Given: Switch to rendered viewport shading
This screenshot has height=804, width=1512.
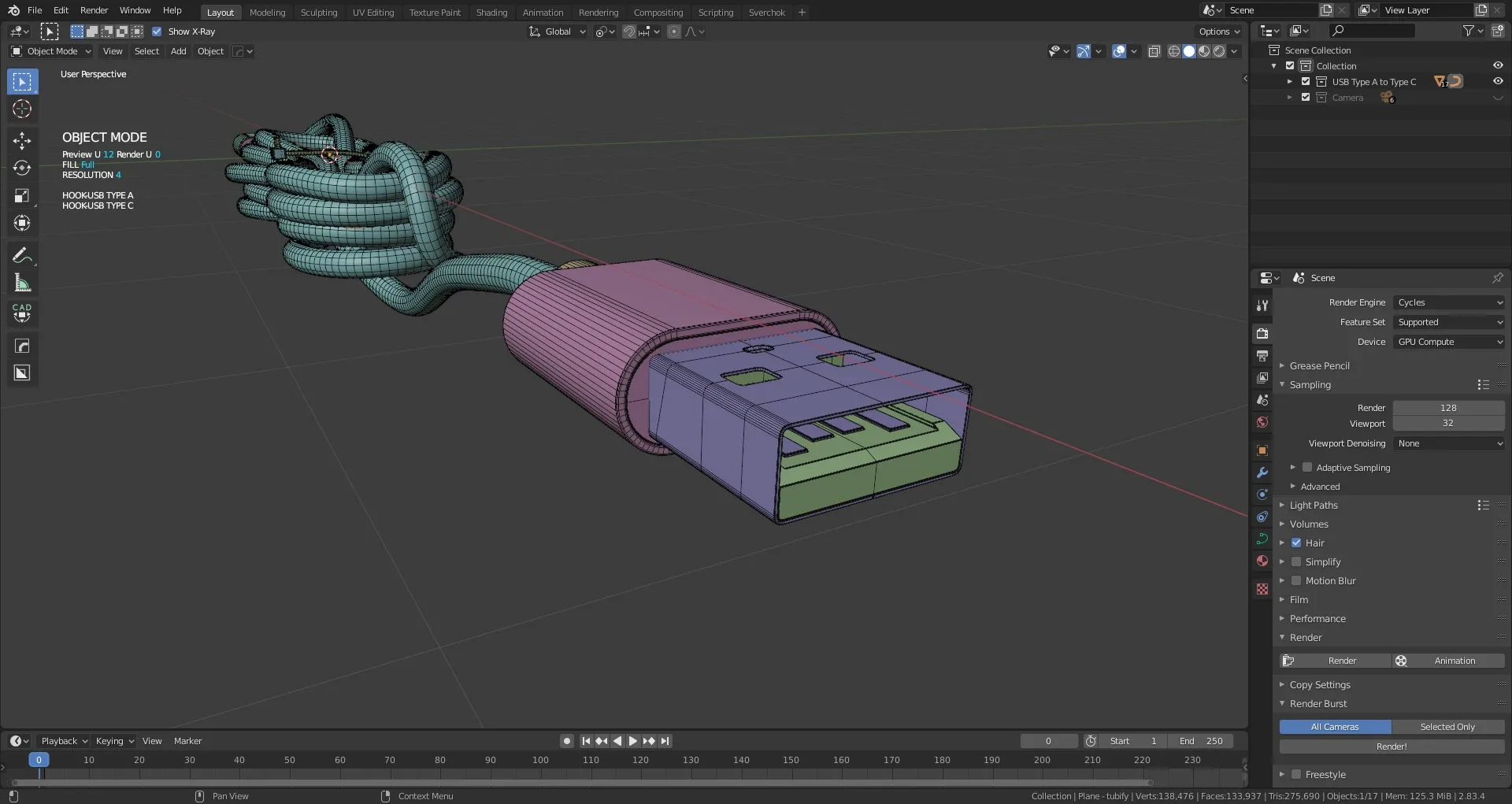Looking at the screenshot, I should pyautogui.click(x=1219, y=51).
